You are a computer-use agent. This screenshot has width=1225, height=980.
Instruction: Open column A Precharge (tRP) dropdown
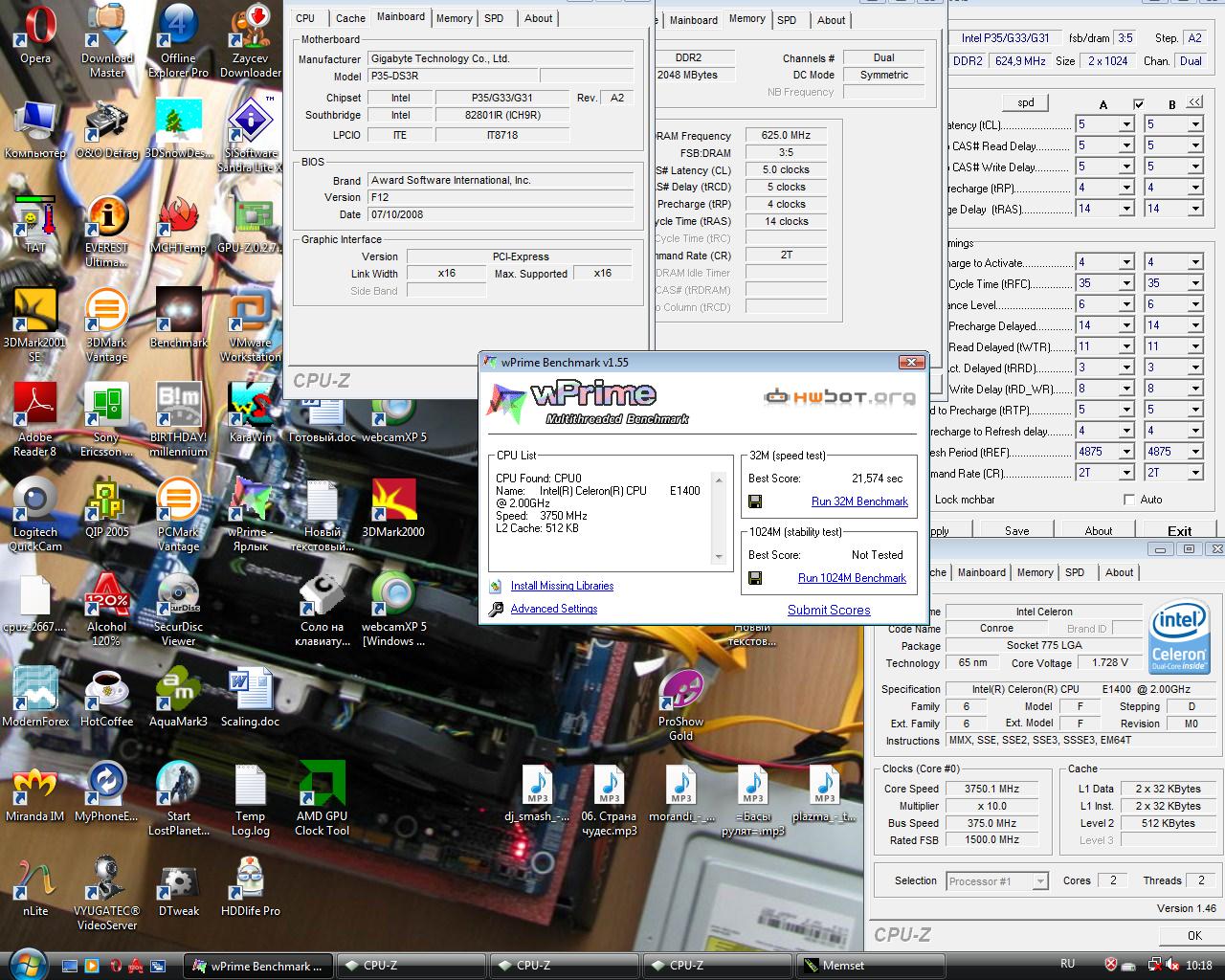tap(1126, 188)
